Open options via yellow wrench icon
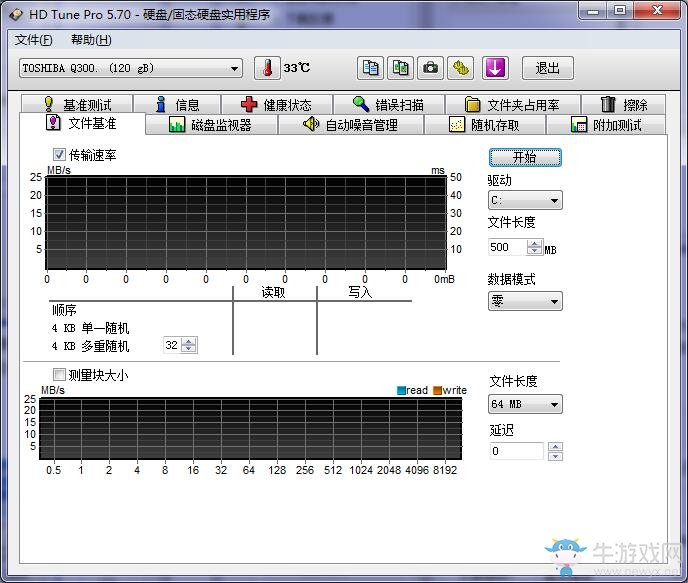This screenshot has height=583, width=688. [460, 68]
